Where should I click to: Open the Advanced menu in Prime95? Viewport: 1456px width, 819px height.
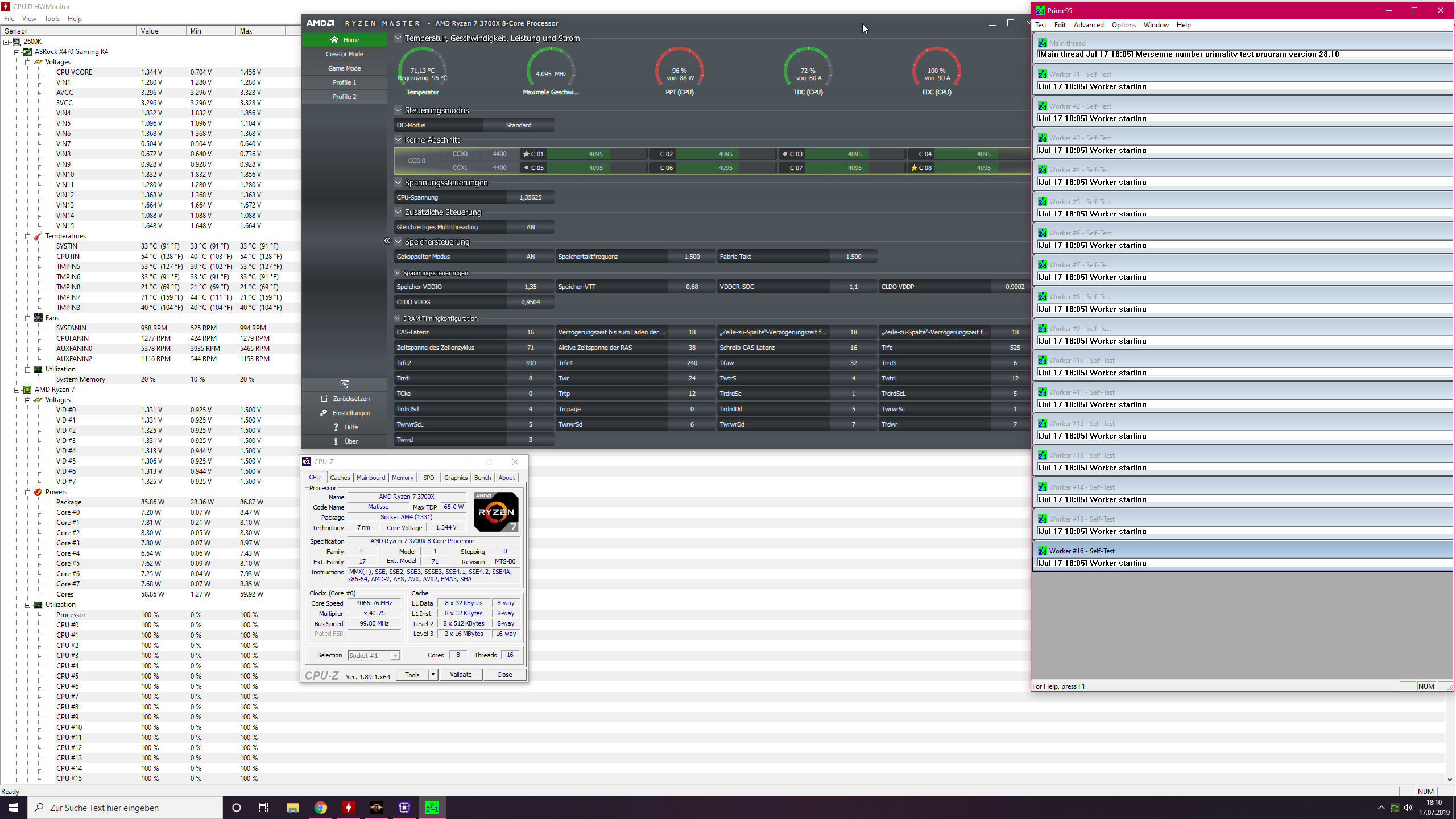[1088, 25]
